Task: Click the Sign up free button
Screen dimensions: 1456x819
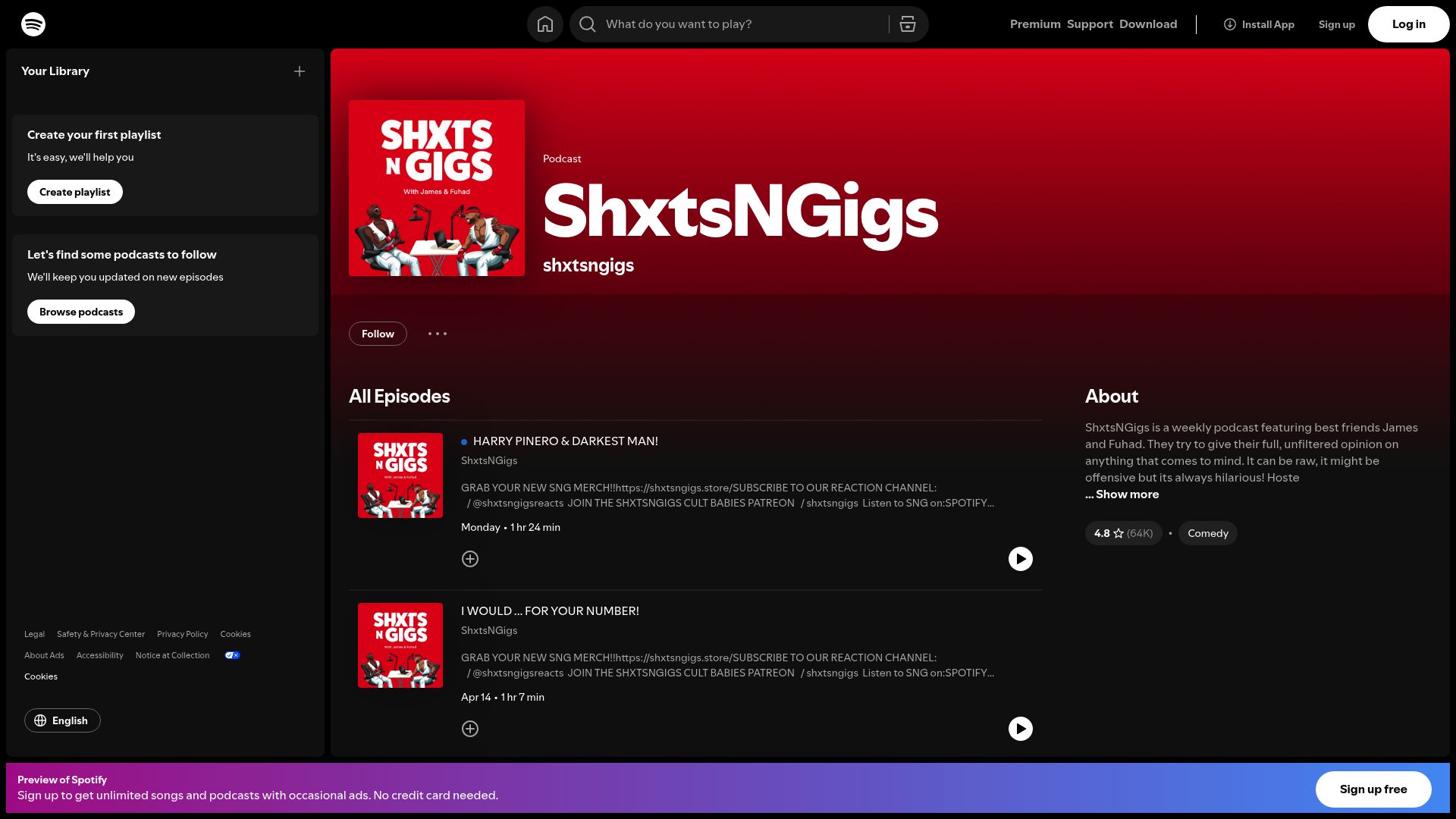Action: point(1373,789)
